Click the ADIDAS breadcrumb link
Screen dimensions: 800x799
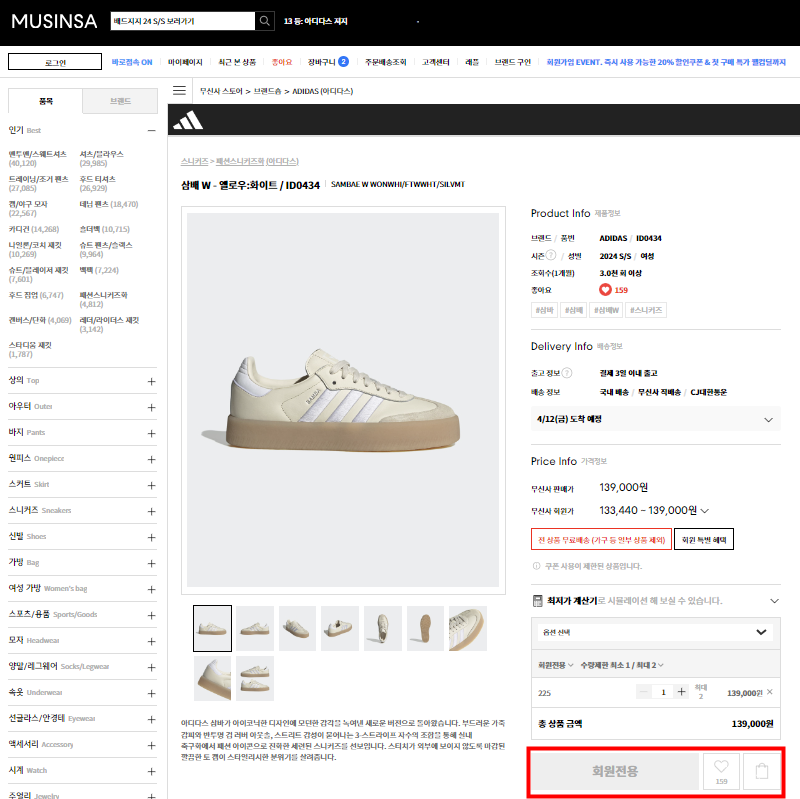coord(322,91)
